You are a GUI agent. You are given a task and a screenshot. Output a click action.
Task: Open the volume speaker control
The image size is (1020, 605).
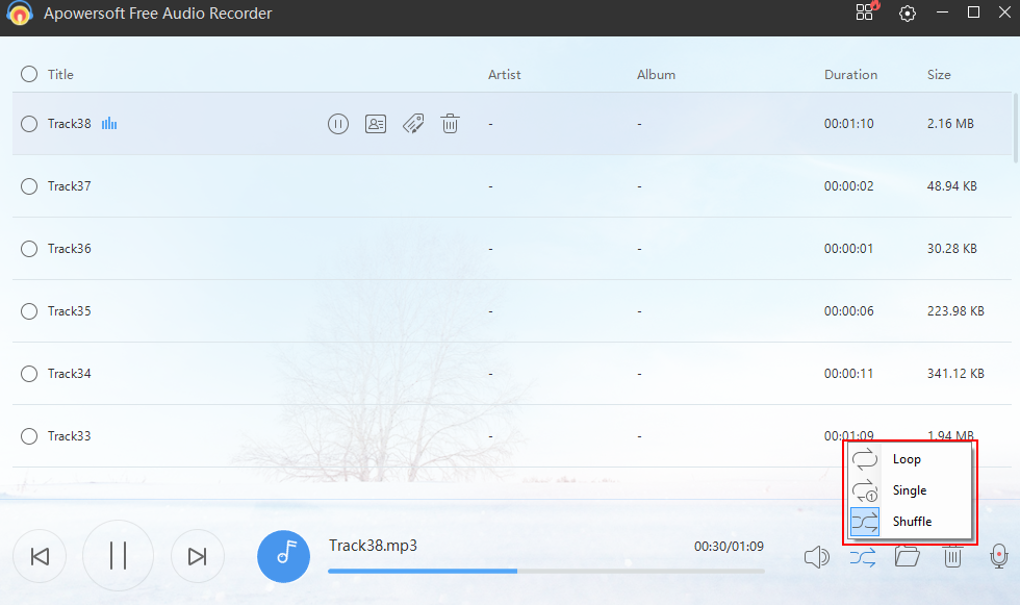click(816, 558)
